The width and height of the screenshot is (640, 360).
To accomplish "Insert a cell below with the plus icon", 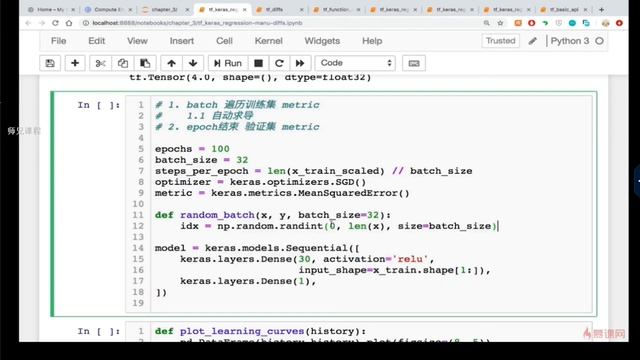I will tap(75, 63).
